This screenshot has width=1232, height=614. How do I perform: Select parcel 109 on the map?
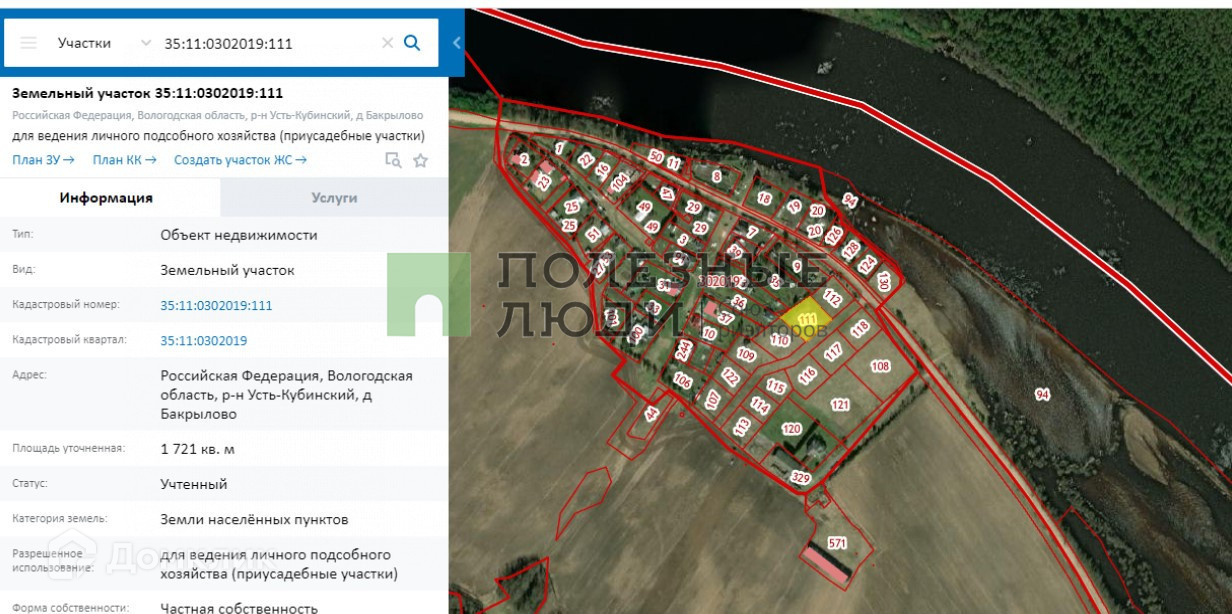click(x=746, y=354)
